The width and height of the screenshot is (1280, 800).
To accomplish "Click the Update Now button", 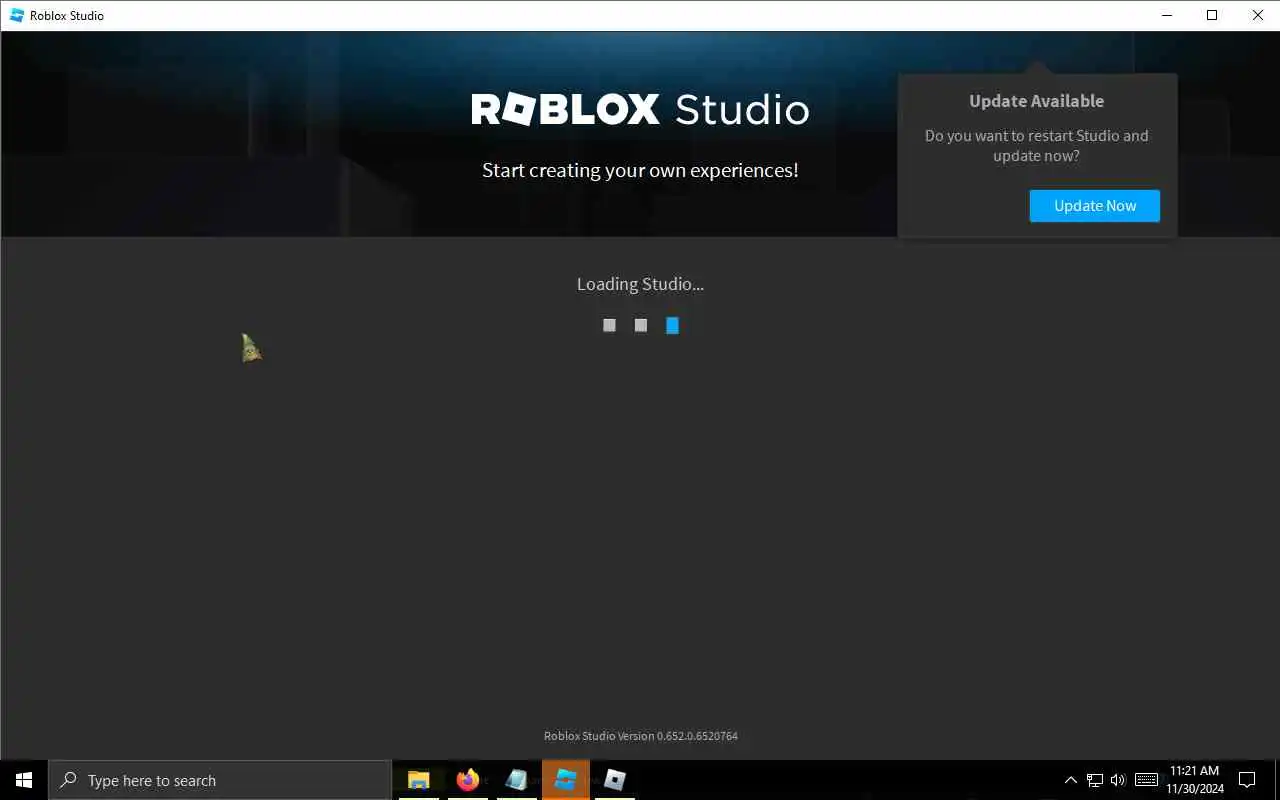I will (x=1094, y=206).
